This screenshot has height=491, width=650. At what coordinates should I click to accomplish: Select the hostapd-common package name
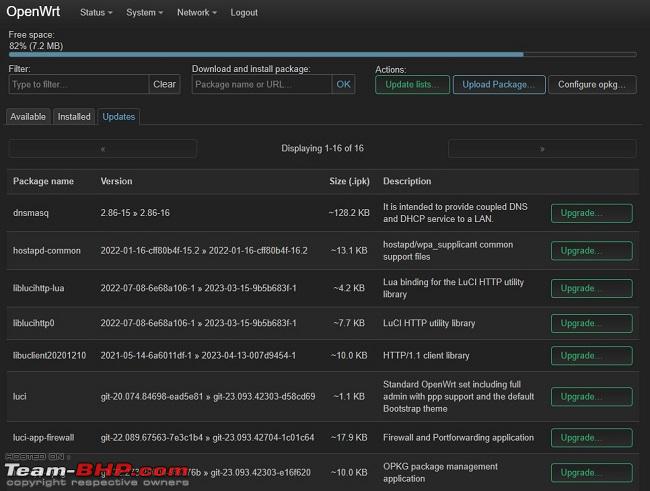[47, 251]
